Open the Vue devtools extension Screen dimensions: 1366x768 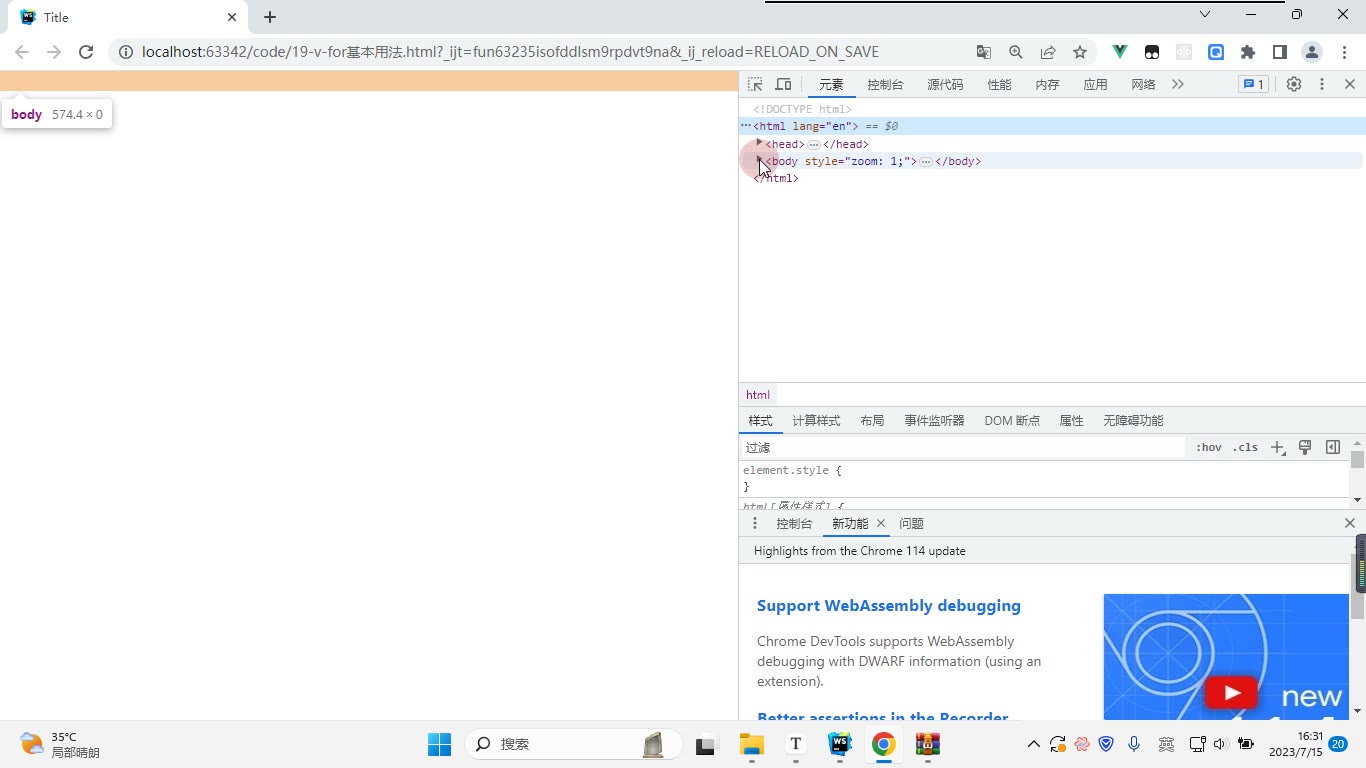[1120, 52]
